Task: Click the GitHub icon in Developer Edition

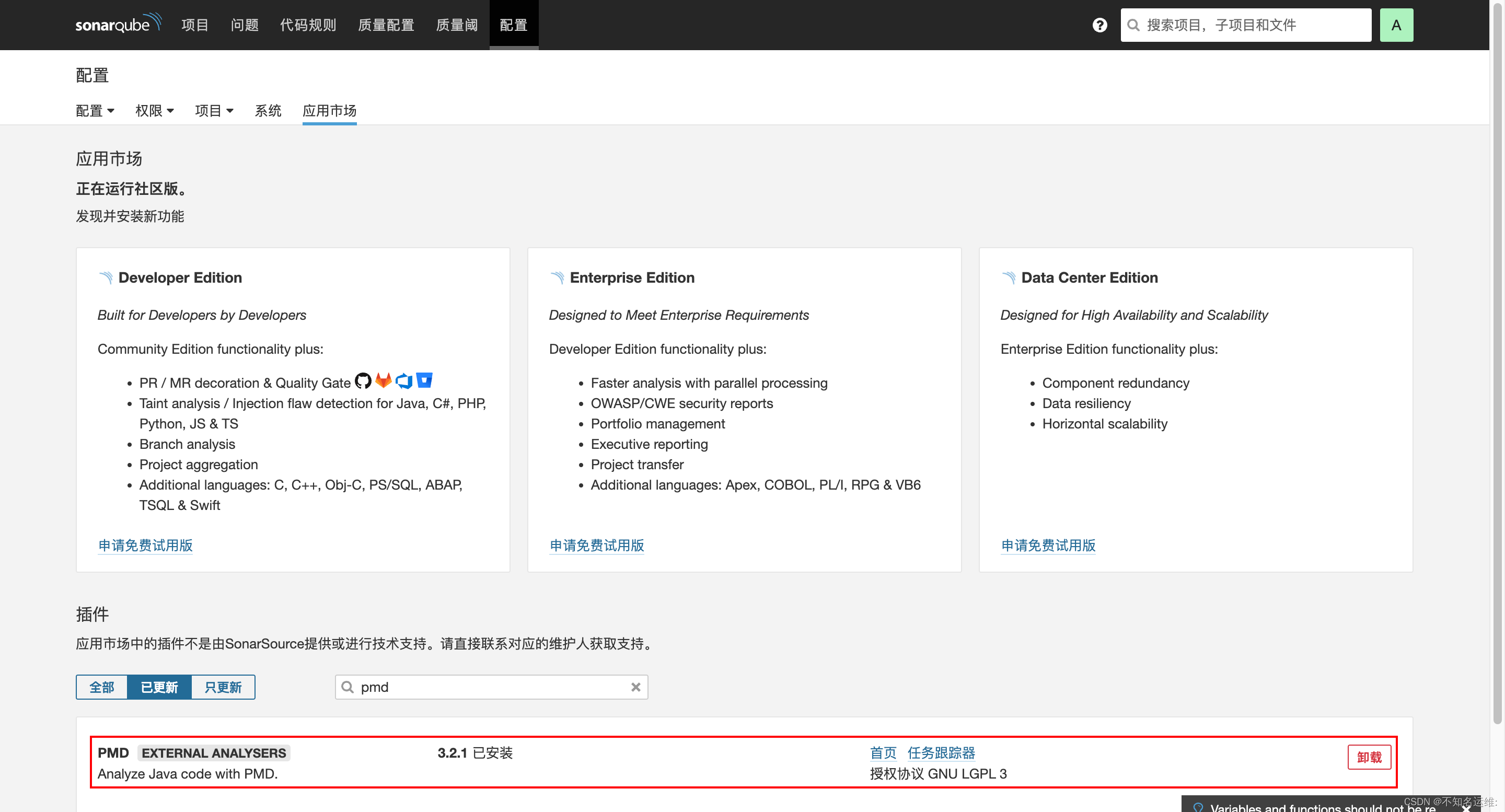Action: (x=363, y=381)
